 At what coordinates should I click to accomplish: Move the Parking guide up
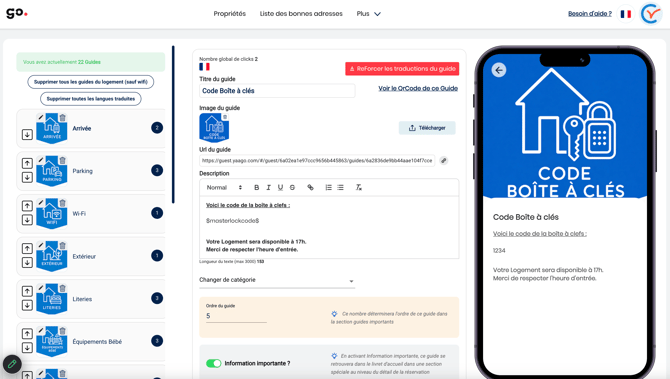coord(27,163)
